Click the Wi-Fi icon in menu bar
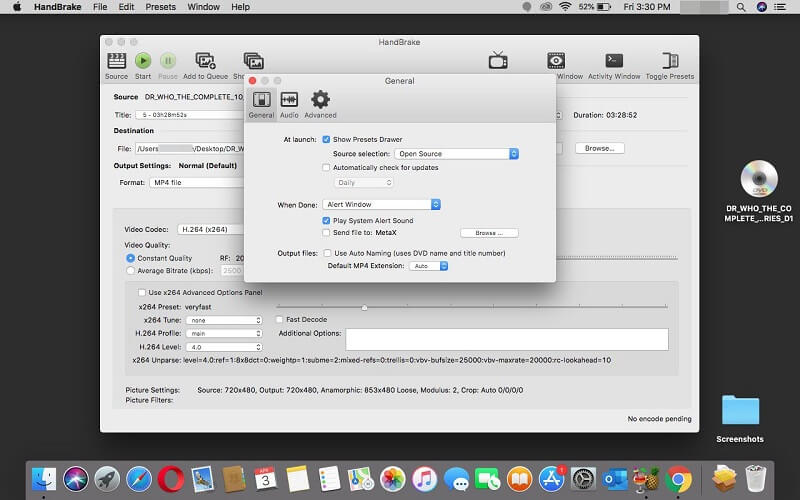This screenshot has width=800, height=500. 565,7
